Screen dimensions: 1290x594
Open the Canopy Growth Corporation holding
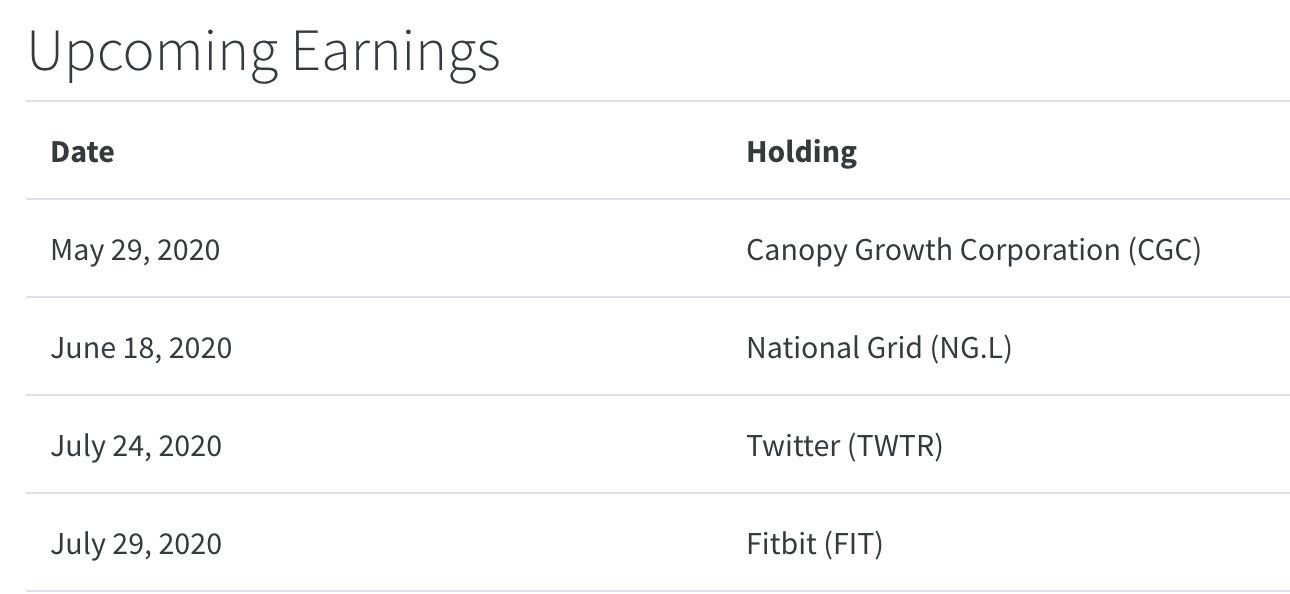click(932, 249)
